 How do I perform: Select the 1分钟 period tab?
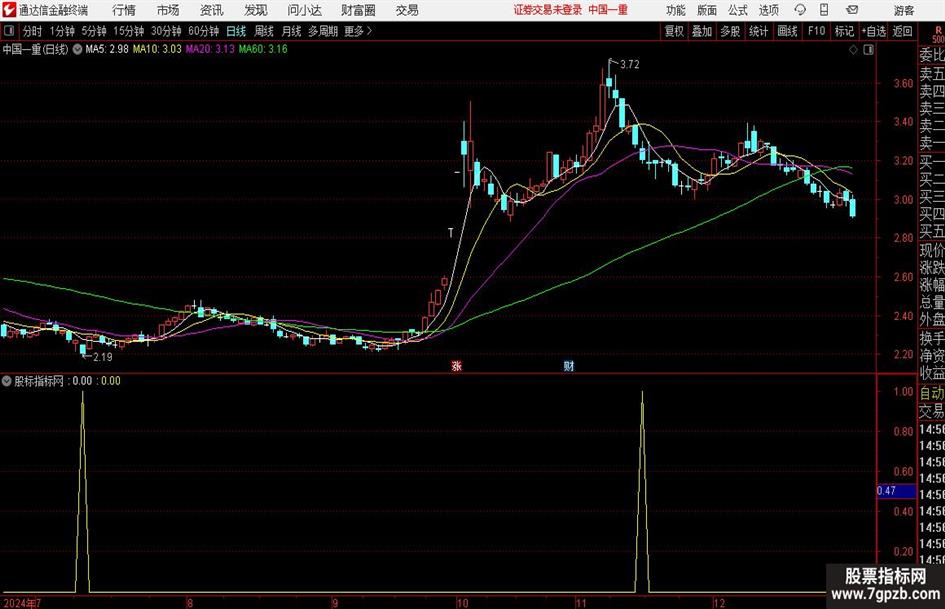62,31
